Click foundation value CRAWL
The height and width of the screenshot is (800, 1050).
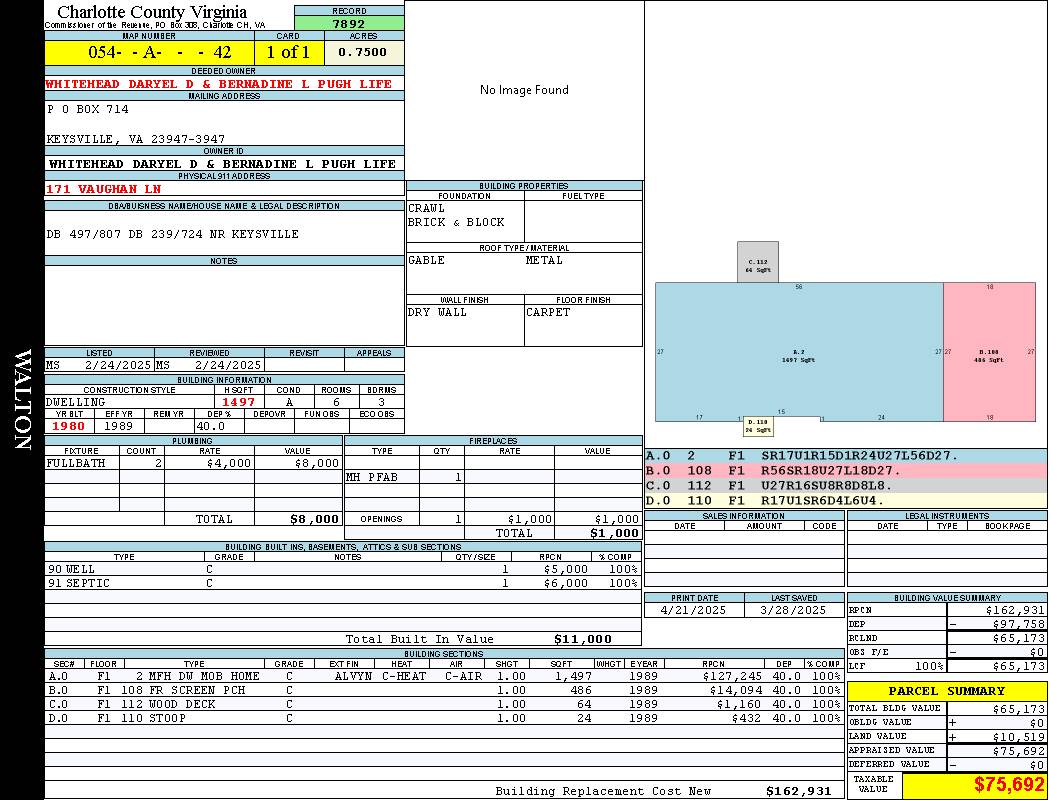(427, 208)
